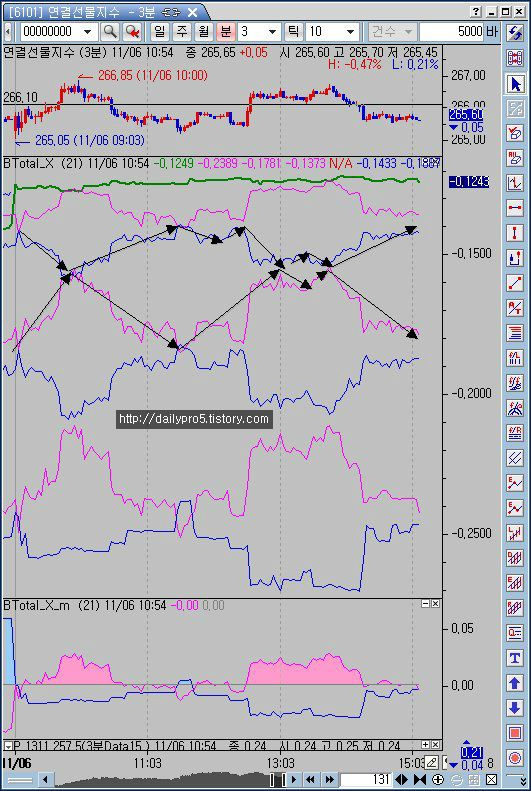Select the 일 (daily) period button
Screen dimensions: 531x791
click(x=159, y=32)
